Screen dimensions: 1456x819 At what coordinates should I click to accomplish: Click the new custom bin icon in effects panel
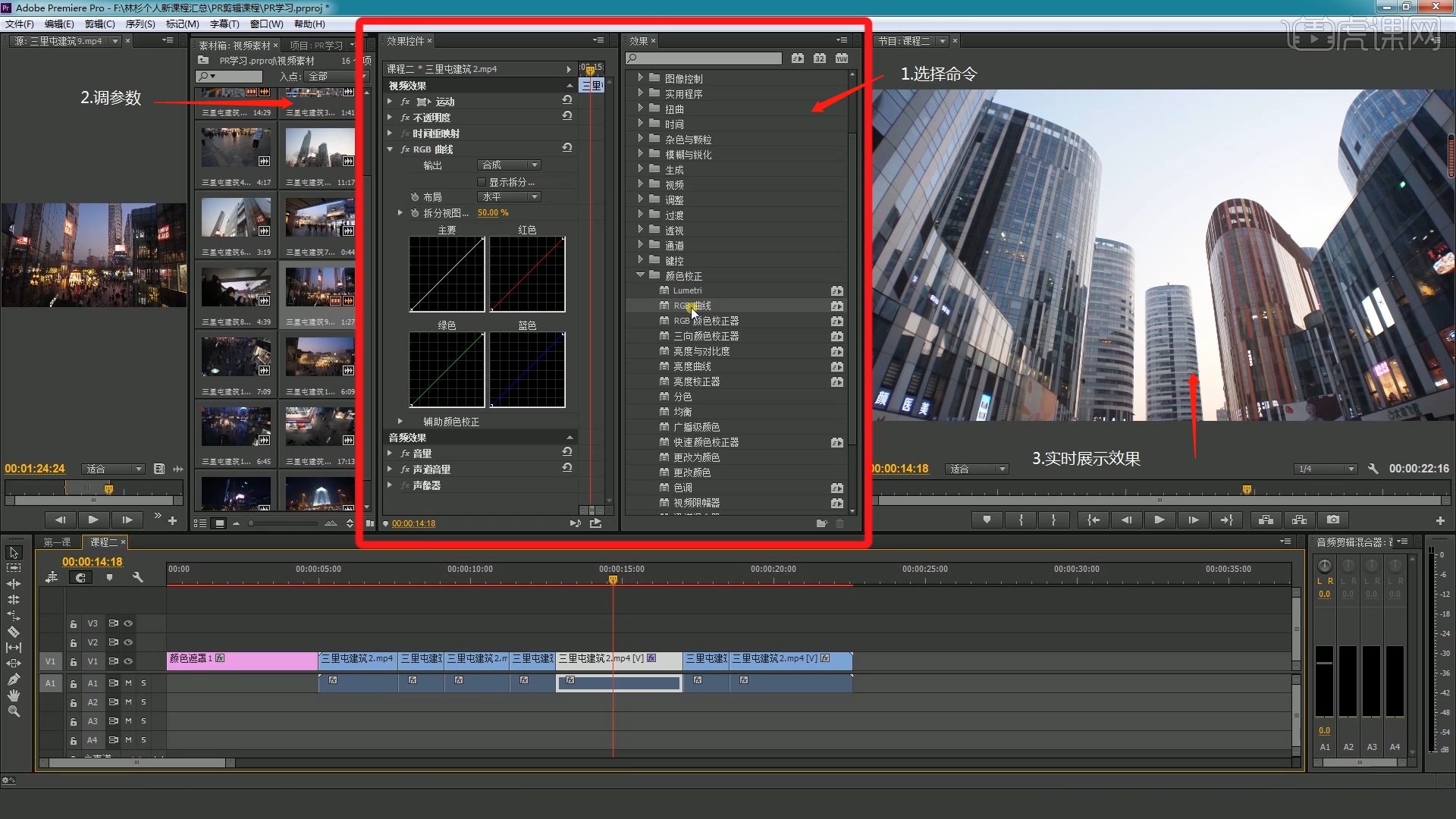pos(821,523)
